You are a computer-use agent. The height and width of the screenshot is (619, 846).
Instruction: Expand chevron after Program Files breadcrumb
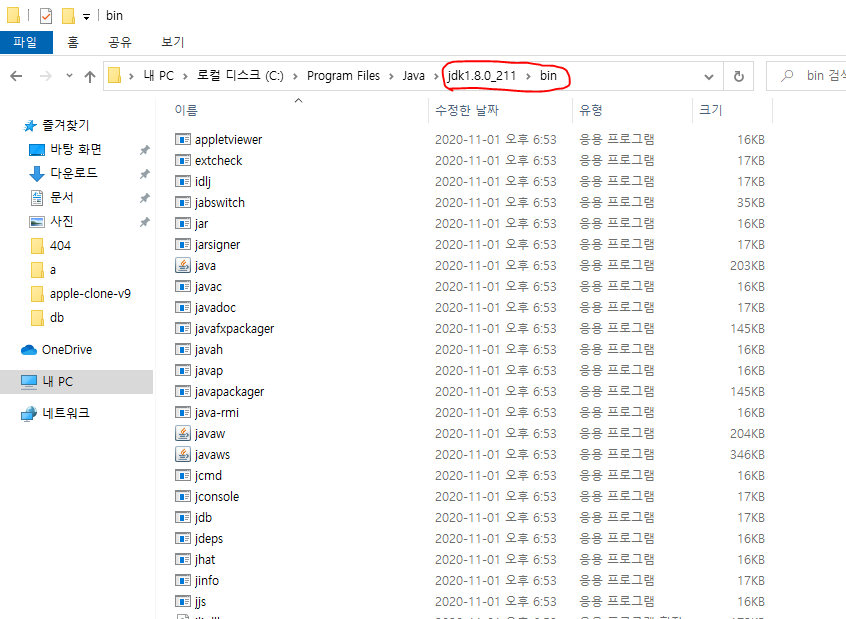391,76
